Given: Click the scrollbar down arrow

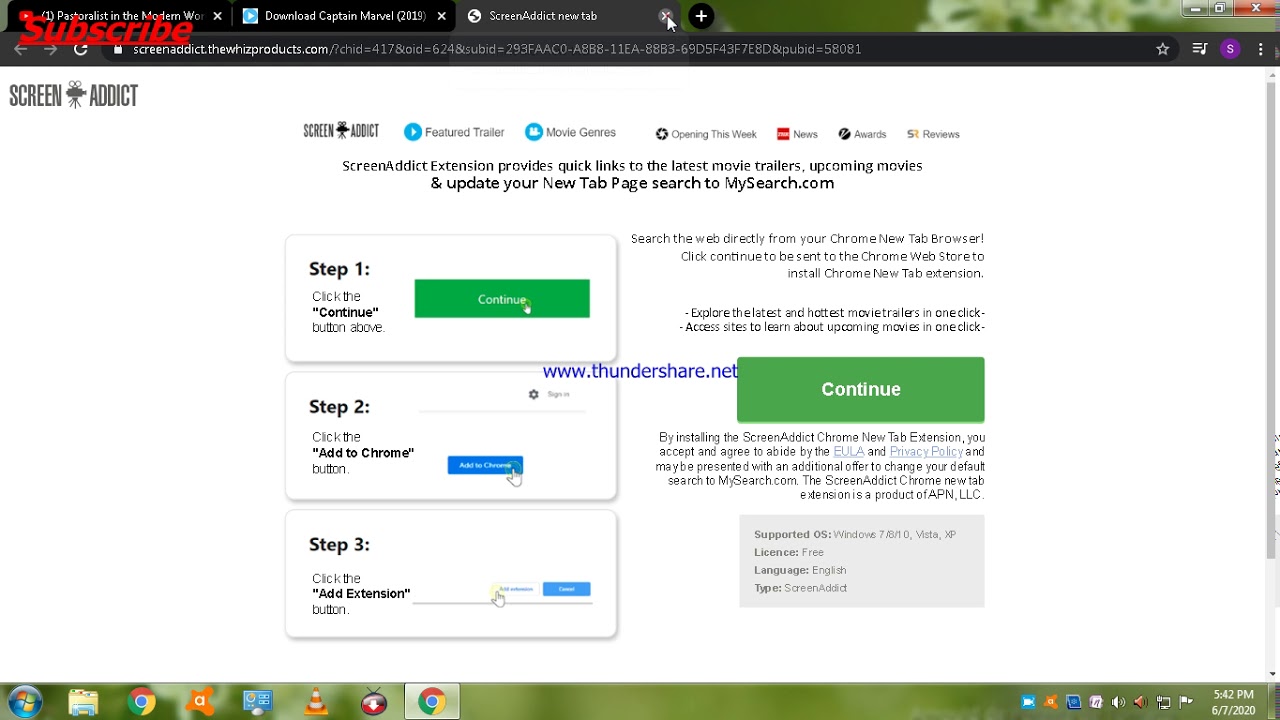Looking at the screenshot, I should point(1271,673).
